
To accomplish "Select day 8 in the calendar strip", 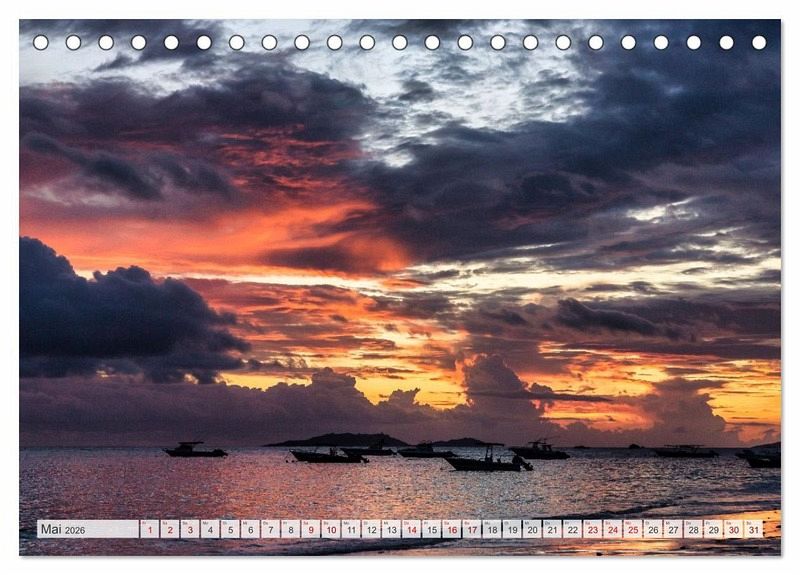I will (290, 530).
